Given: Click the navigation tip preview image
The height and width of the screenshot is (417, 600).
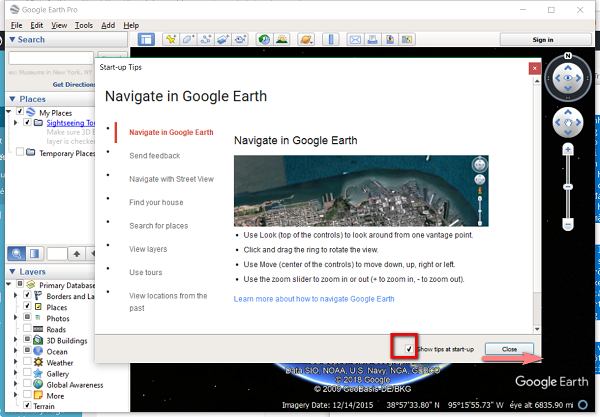Looking at the screenshot, I should (361, 191).
